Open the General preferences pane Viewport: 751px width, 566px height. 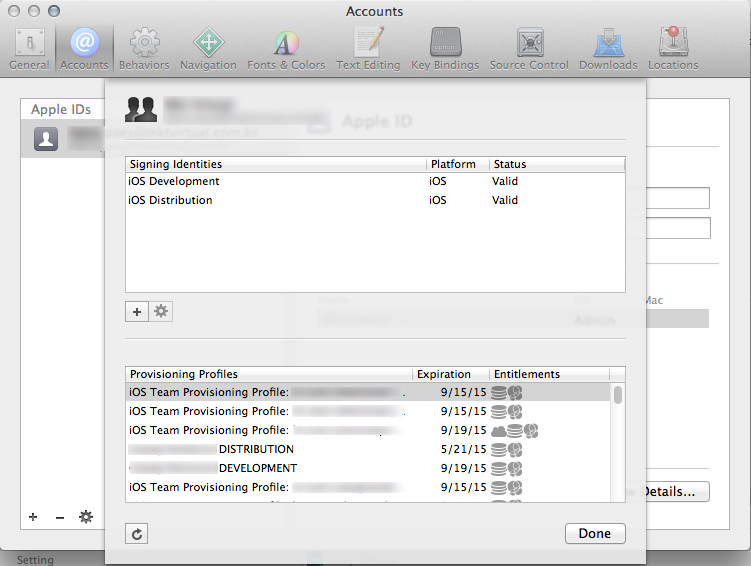pos(29,48)
